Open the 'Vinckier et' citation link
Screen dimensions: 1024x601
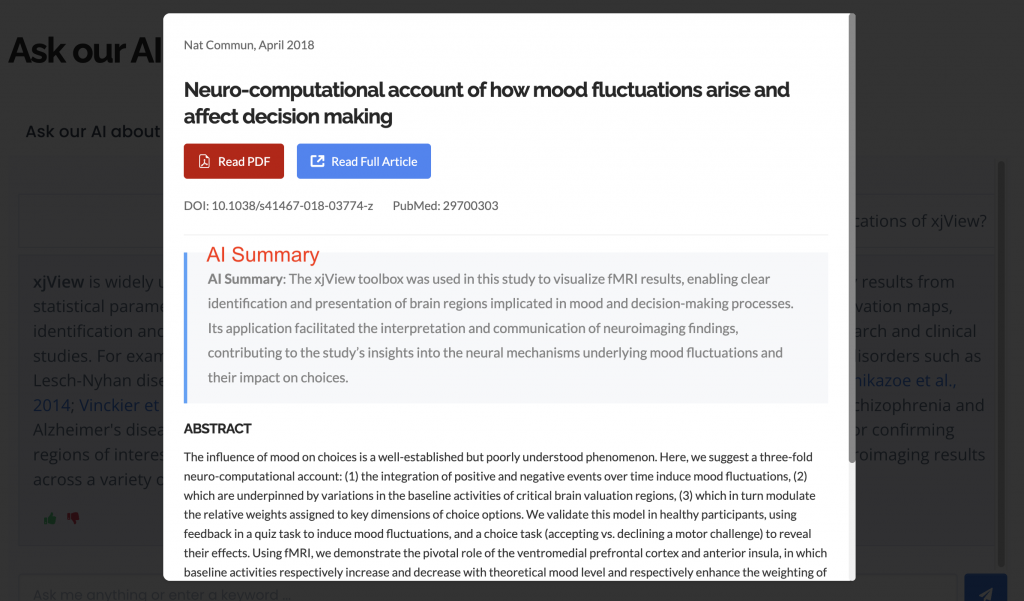click(x=120, y=405)
